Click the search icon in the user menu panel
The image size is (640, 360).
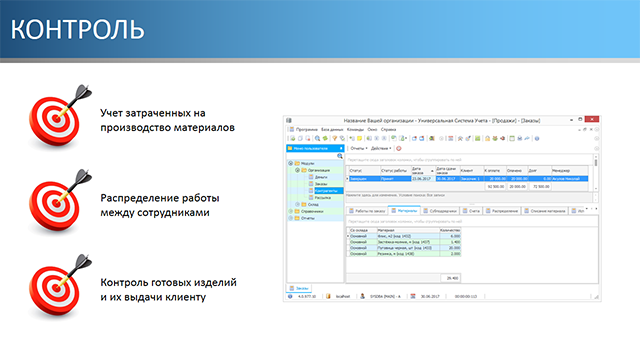tap(340, 156)
